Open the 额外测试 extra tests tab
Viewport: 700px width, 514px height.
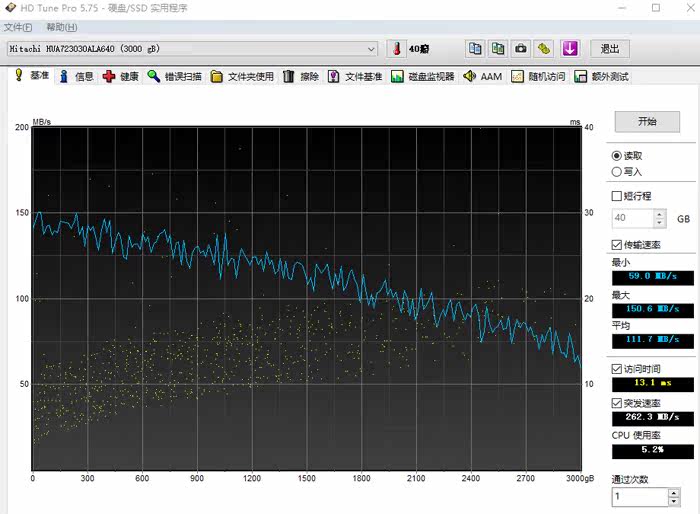[x=601, y=76]
